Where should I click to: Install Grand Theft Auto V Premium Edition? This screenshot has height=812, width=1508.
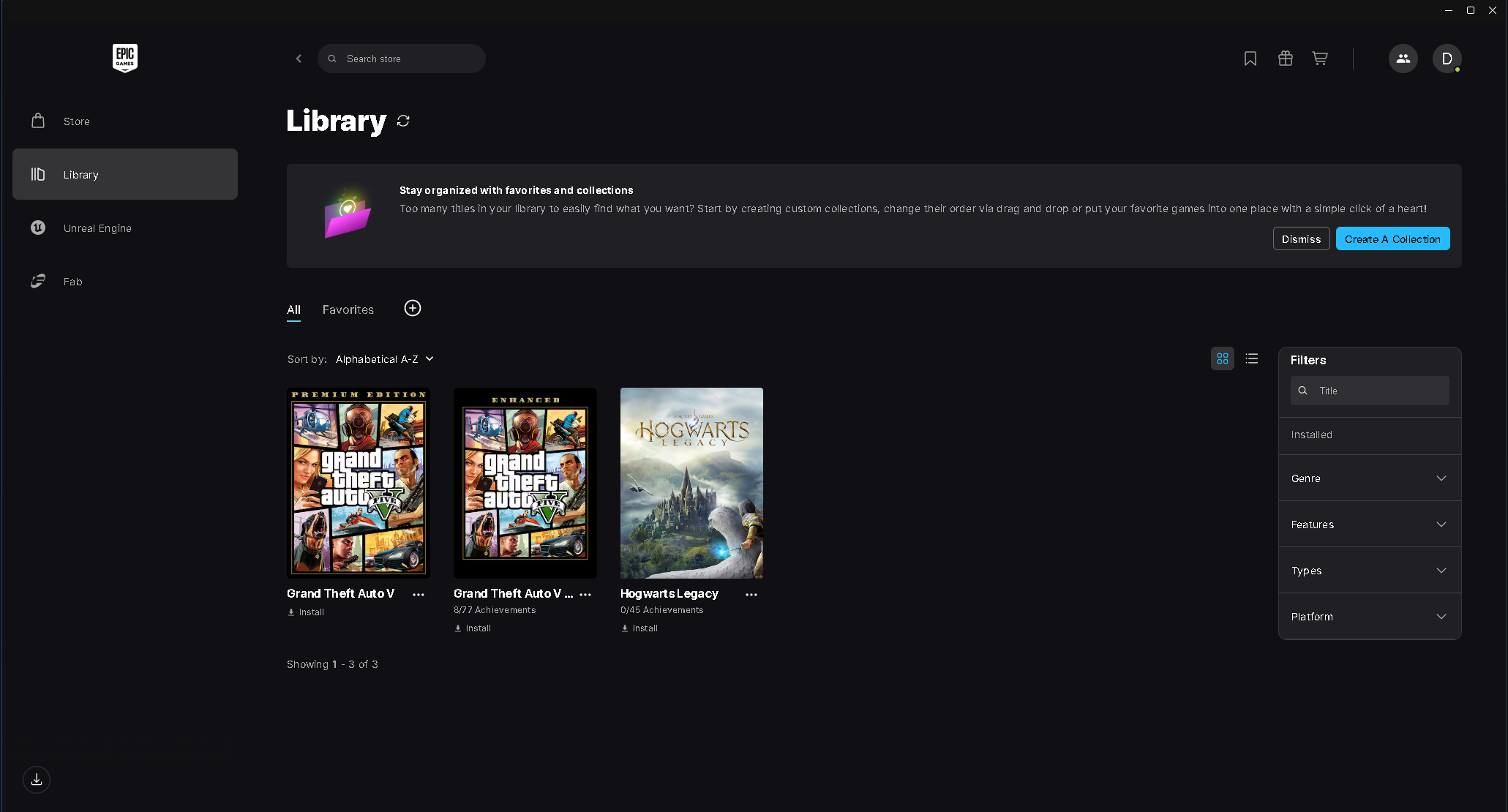coord(307,612)
